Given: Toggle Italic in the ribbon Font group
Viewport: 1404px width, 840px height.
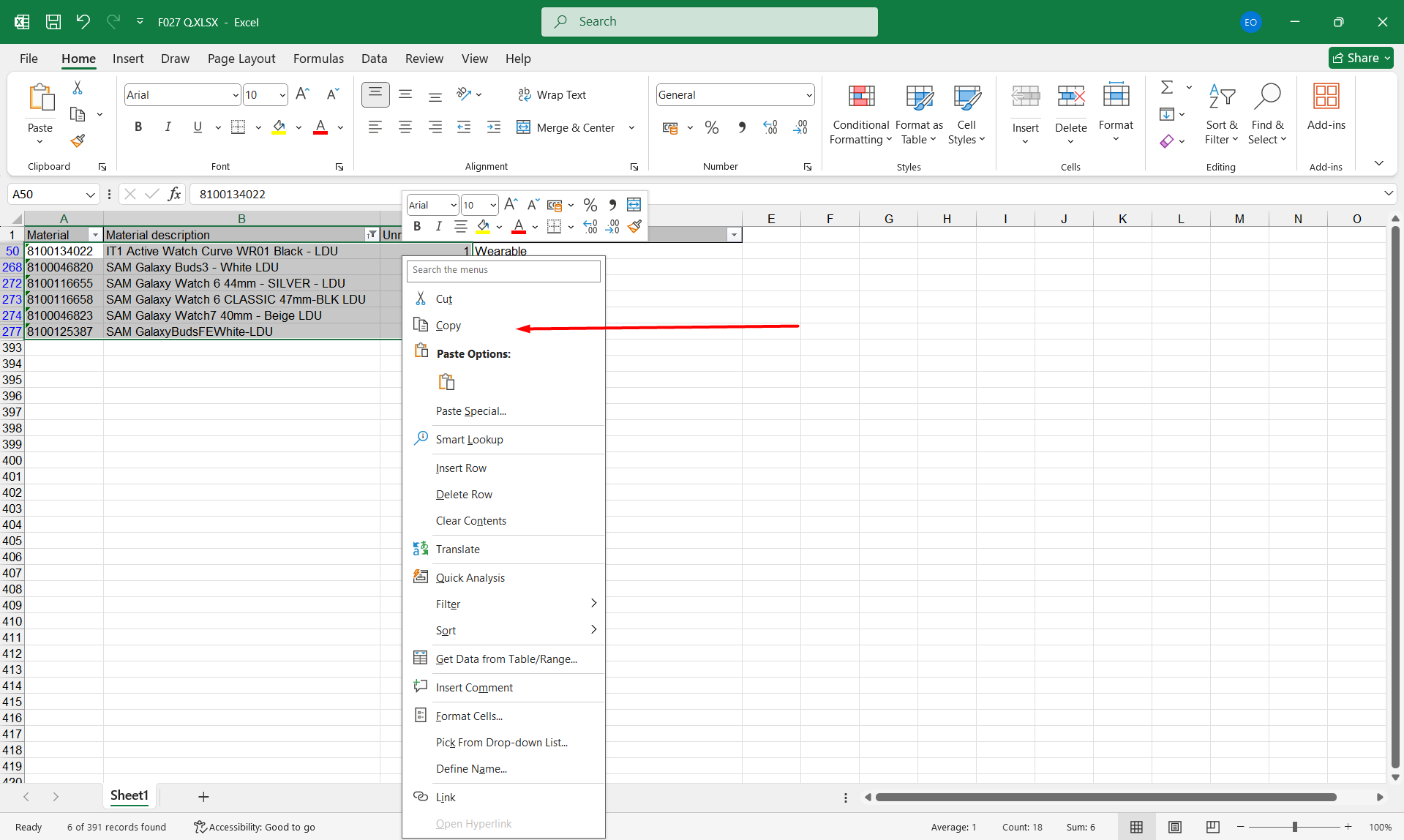Looking at the screenshot, I should pos(168,127).
